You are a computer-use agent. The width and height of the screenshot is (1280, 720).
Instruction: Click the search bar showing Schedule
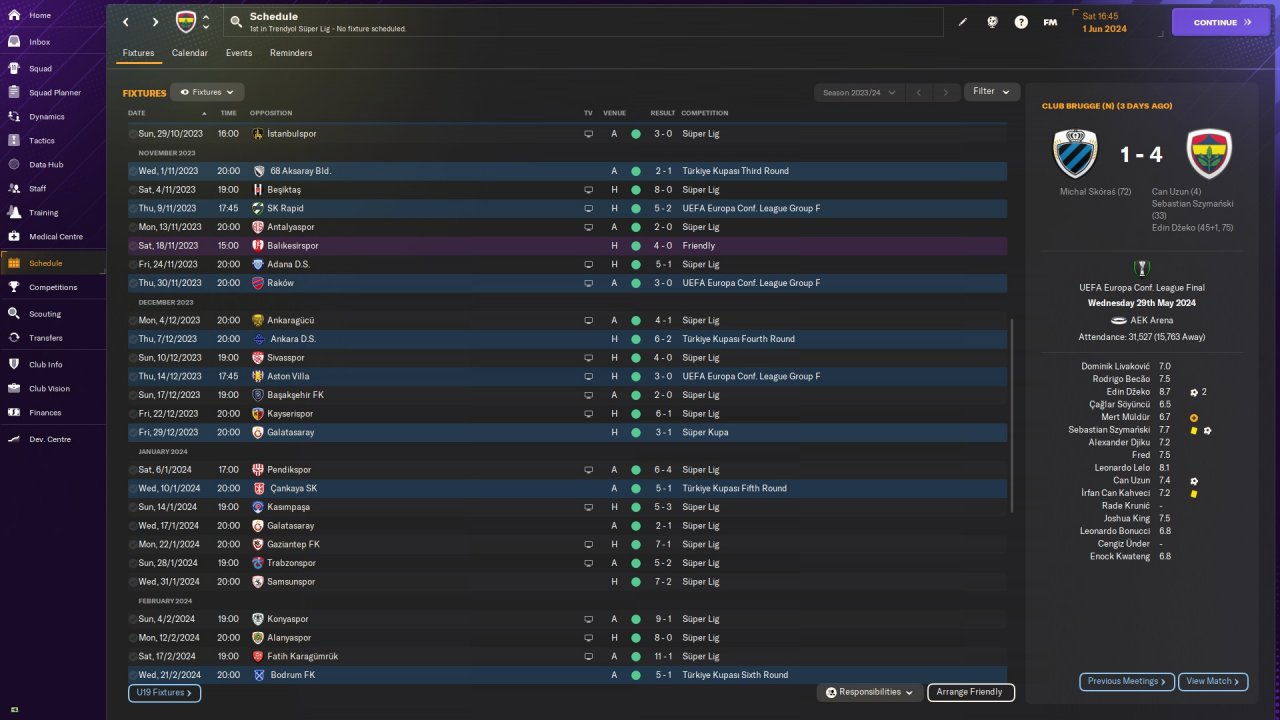tap(585, 22)
